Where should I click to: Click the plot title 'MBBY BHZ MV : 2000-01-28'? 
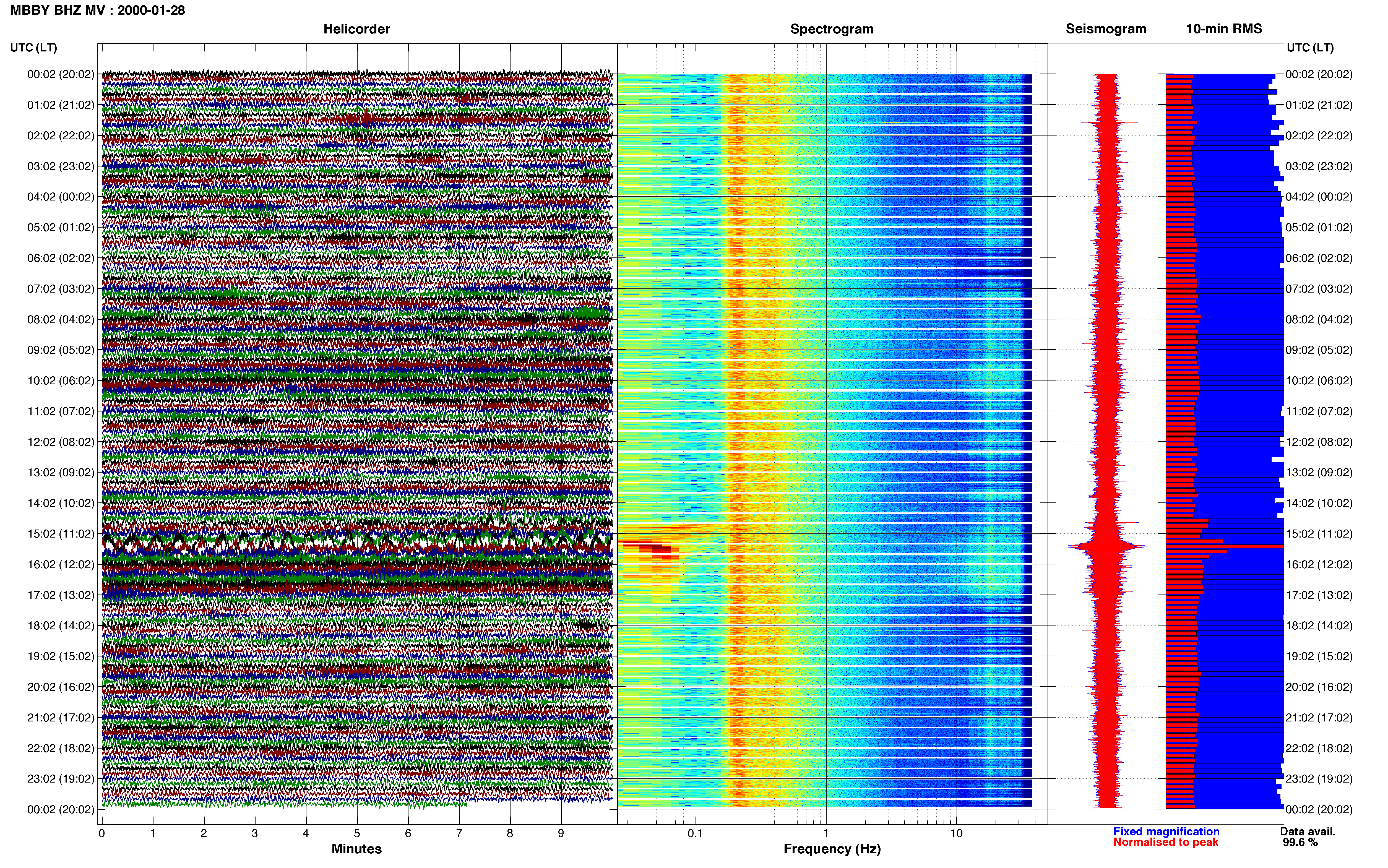(x=98, y=10)
